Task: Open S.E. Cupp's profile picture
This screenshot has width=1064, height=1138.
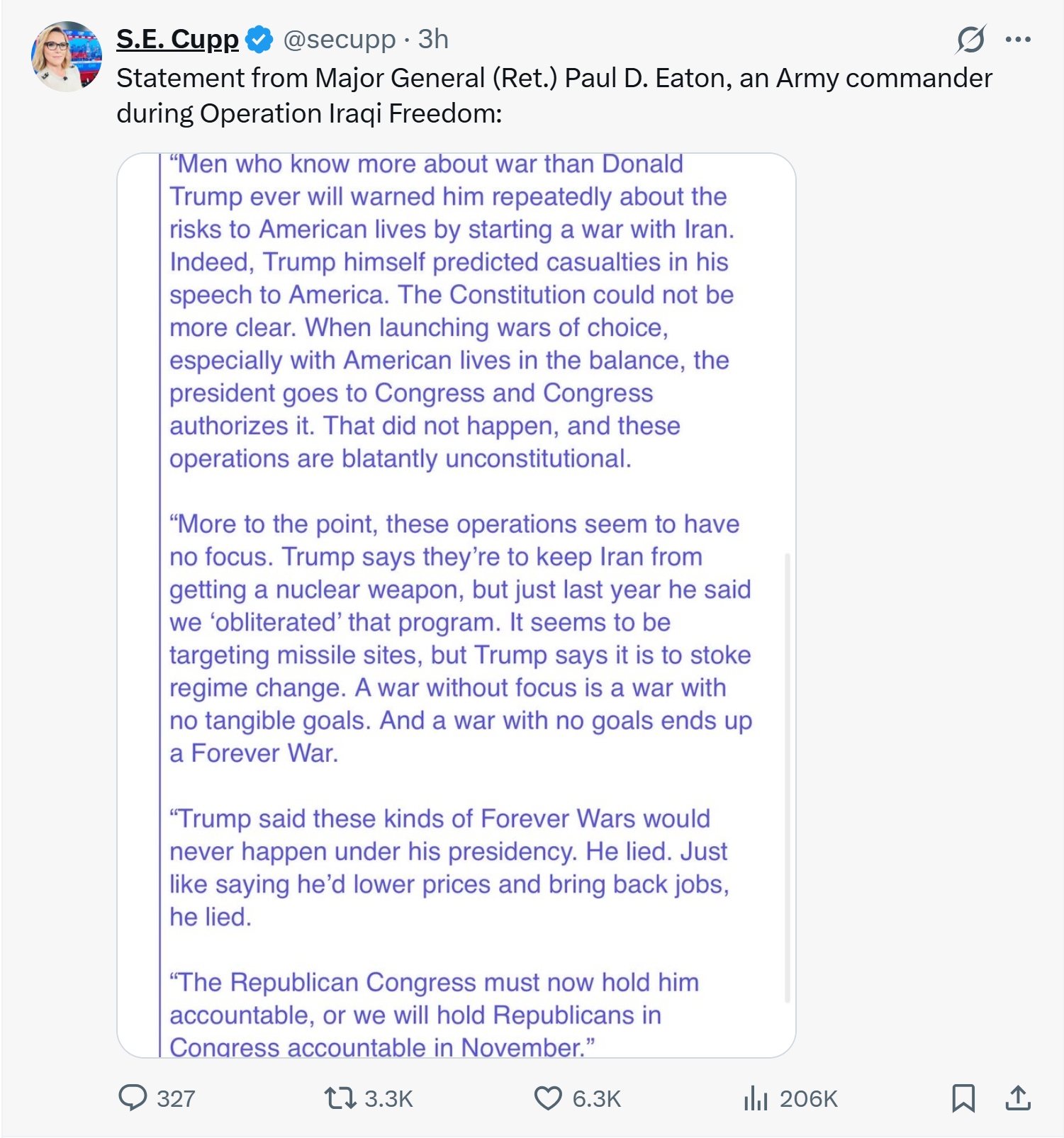Action: 67,57
